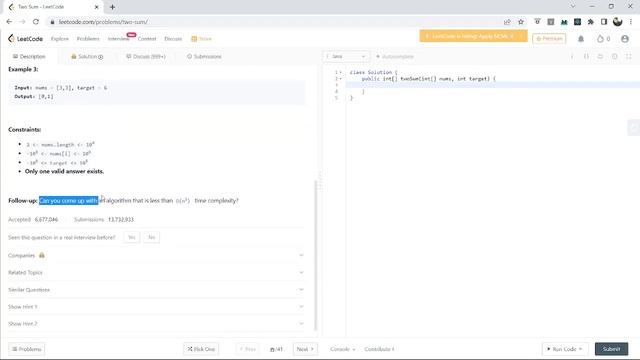Open the Console panel dropdown
The height and width of the screenshot is (360, 640).
(342, 349)
